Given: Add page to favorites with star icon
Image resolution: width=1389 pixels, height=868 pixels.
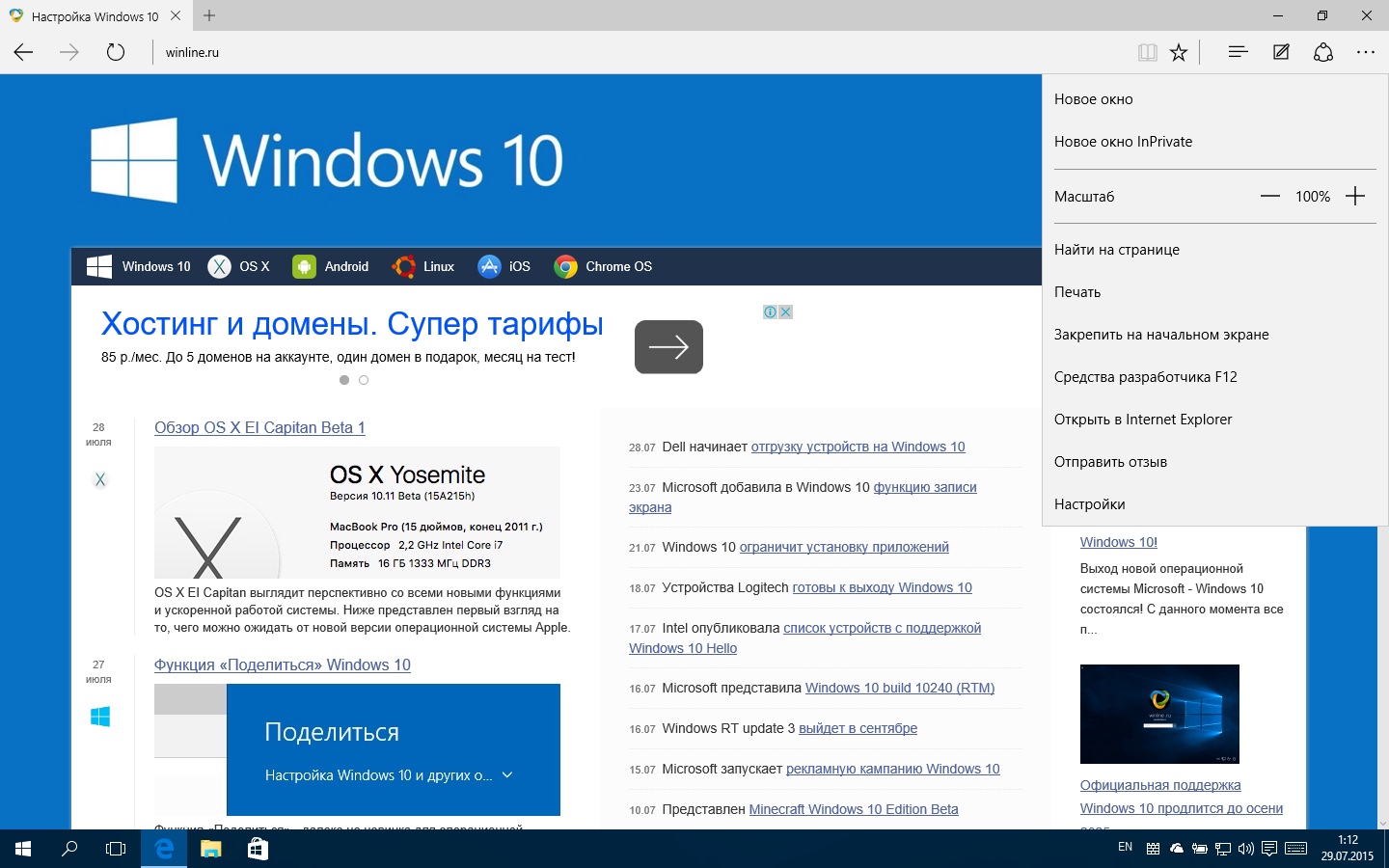Looking at the screenshot, I should point(1179,53).
